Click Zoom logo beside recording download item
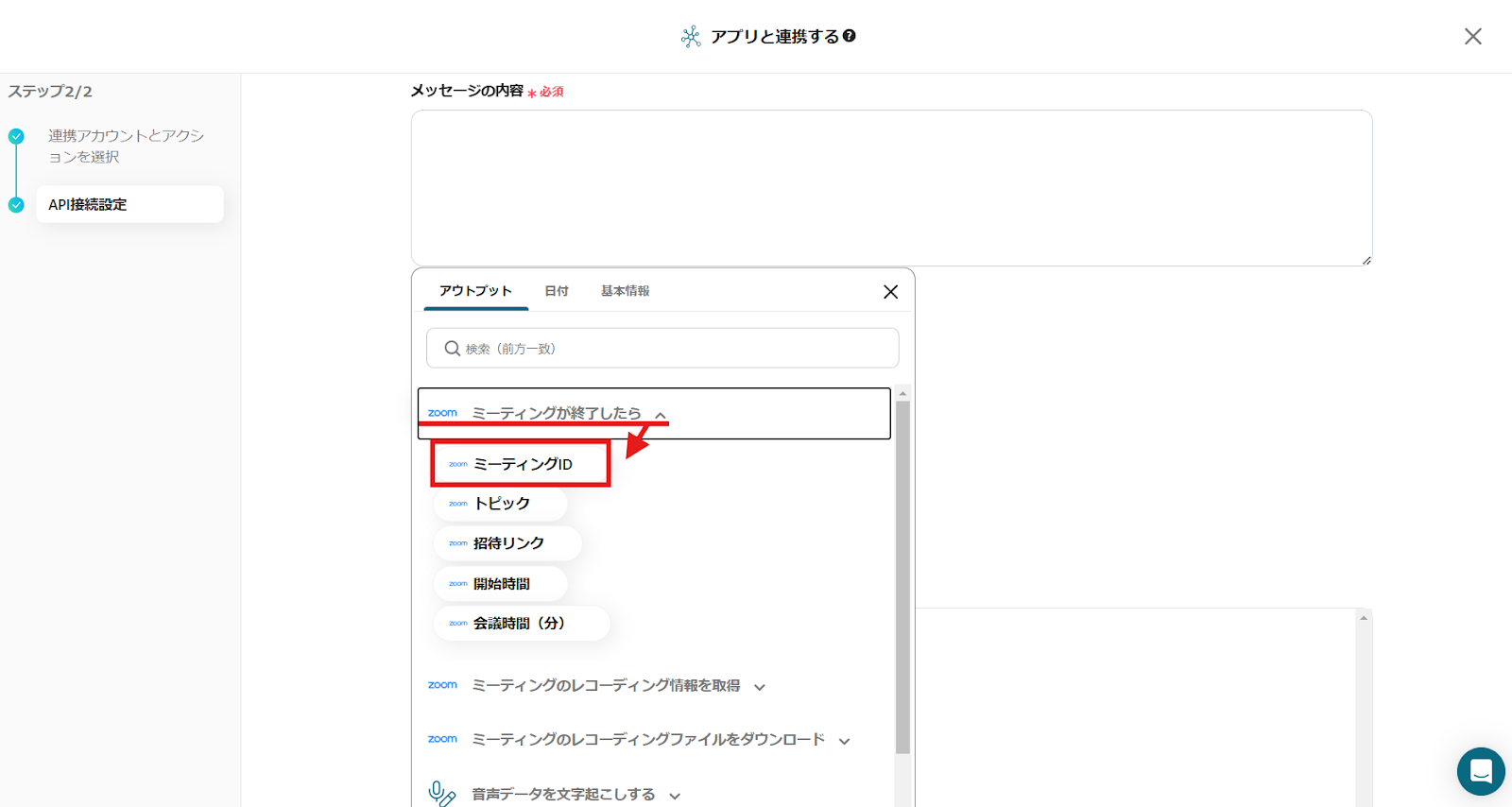The image size is (1512, 807). point(442,739)
